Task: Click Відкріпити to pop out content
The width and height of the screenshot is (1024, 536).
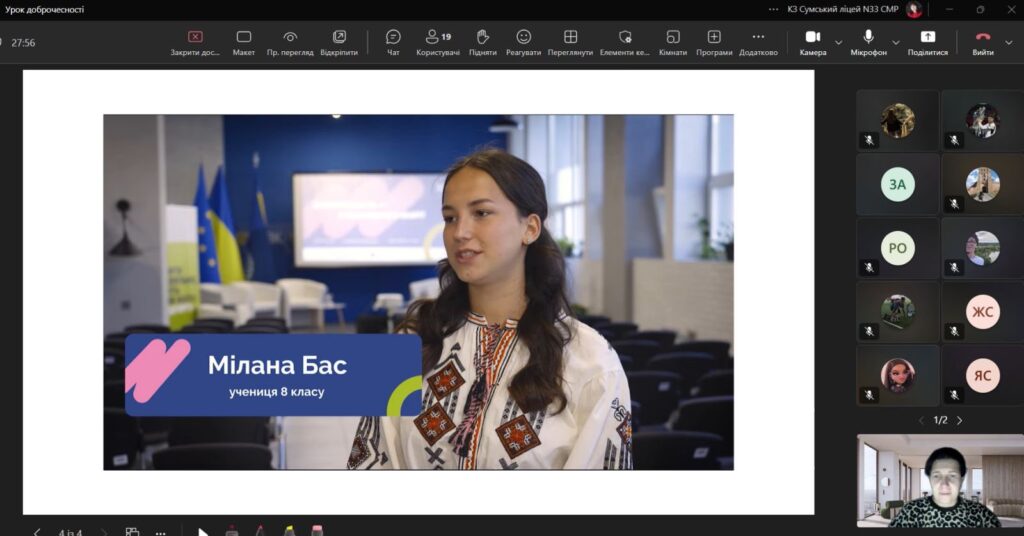Action: 339,42
